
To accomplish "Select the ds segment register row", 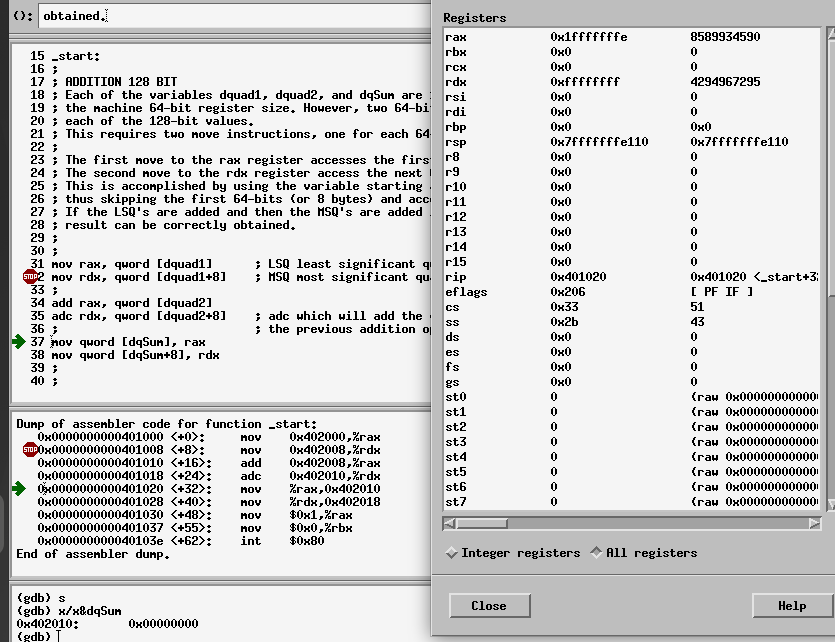I will (632, 336).
